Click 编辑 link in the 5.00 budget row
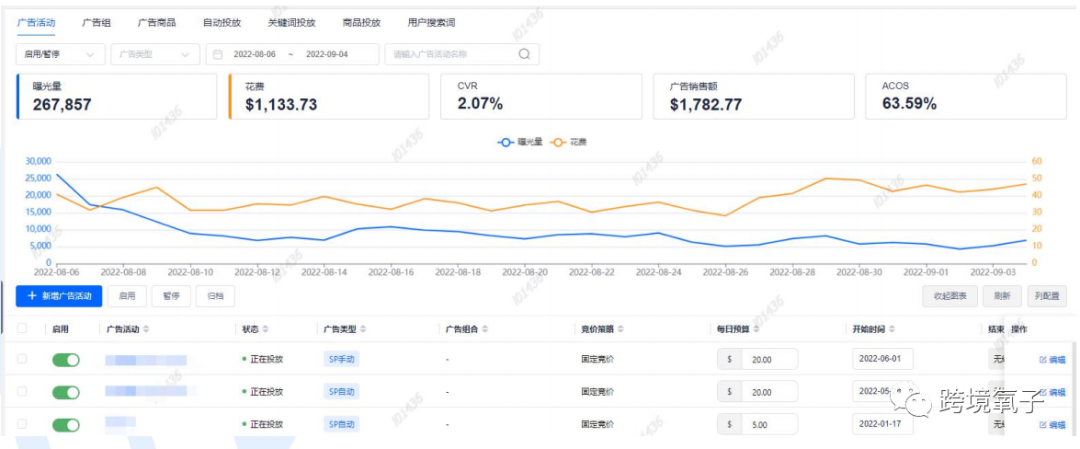The image size is (1080, 449). (x=1057, y=425)
